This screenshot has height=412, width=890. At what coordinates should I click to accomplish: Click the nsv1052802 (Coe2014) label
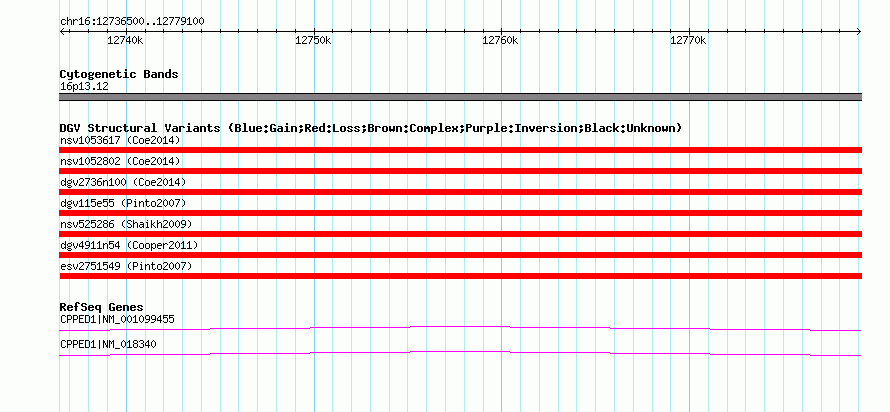[x=120, y=161]
